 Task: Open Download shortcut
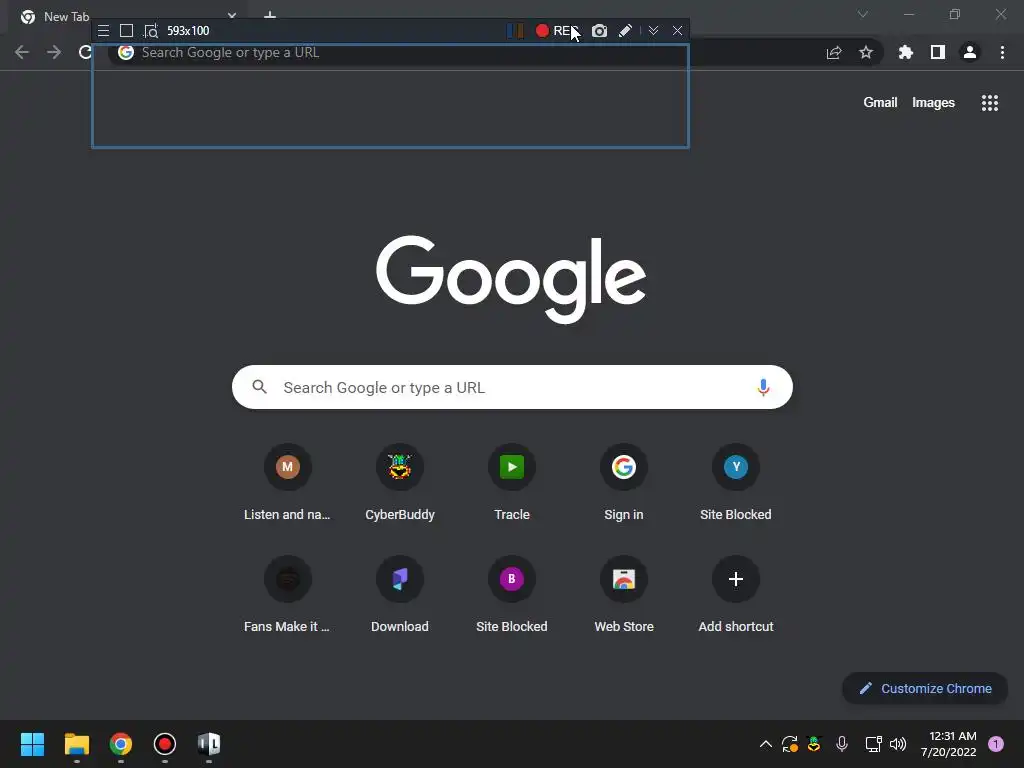[x=400, y=595]
